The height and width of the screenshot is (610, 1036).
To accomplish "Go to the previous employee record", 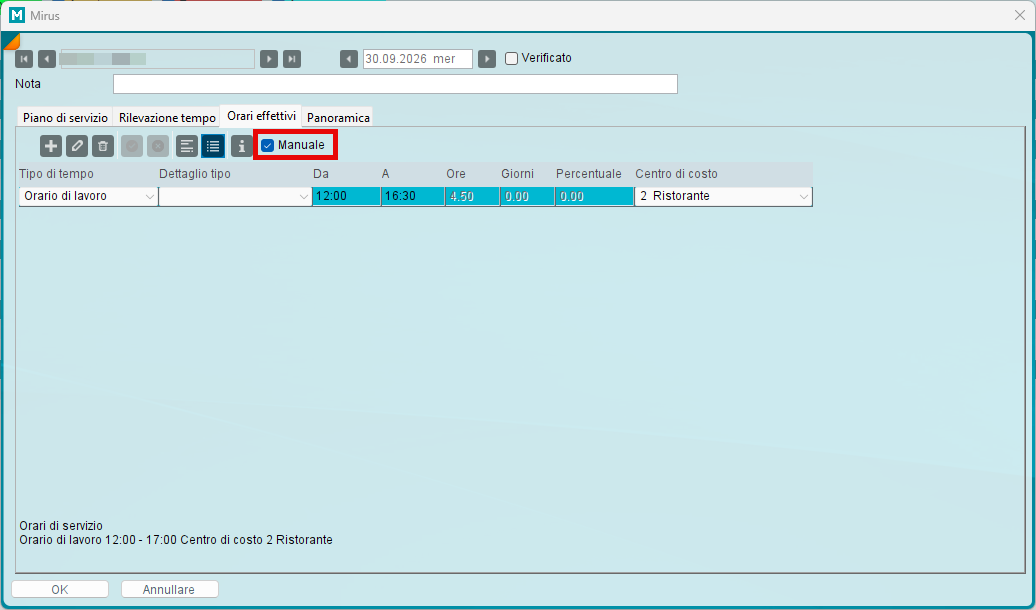I will click(x=47, y=59).
